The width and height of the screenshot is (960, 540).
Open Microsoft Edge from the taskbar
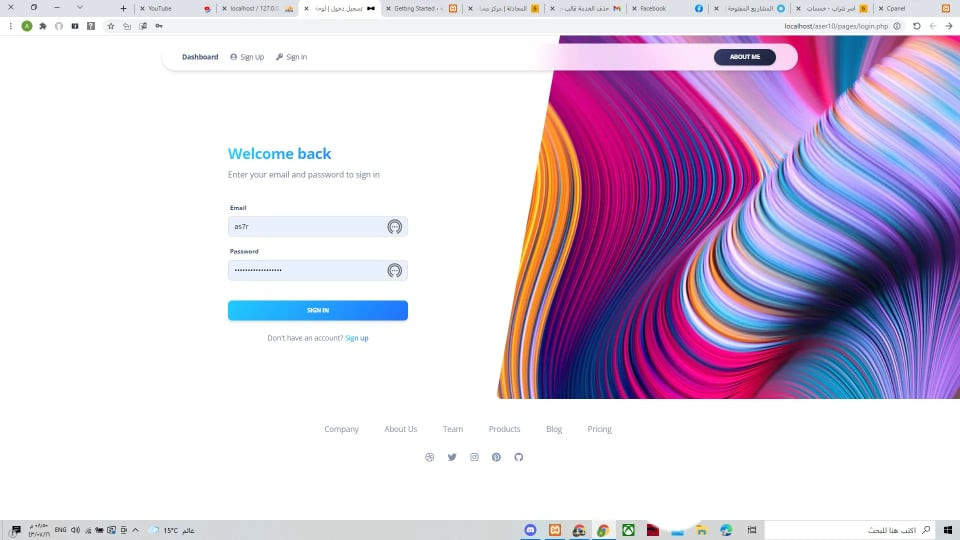726,530
